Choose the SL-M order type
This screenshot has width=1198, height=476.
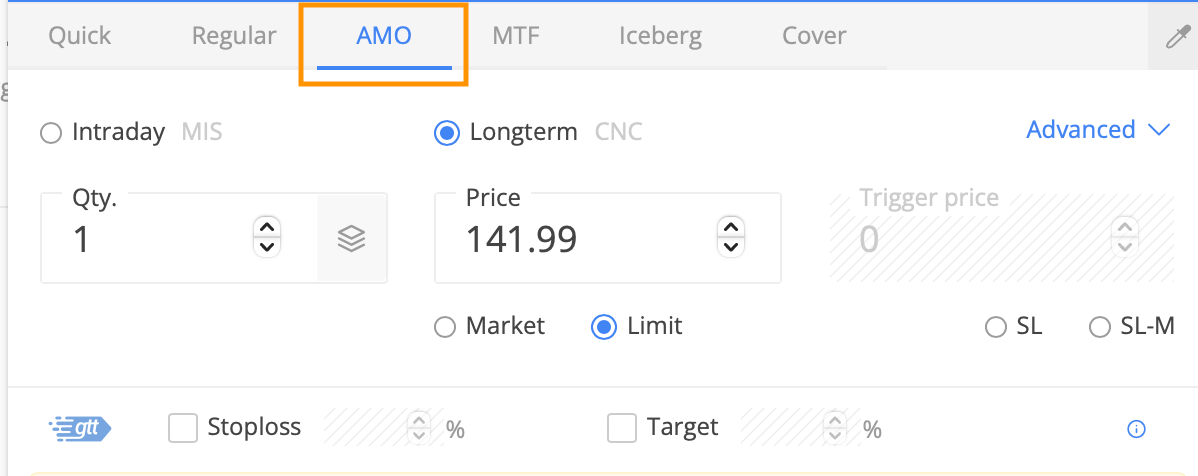[x=1099, y=328]
